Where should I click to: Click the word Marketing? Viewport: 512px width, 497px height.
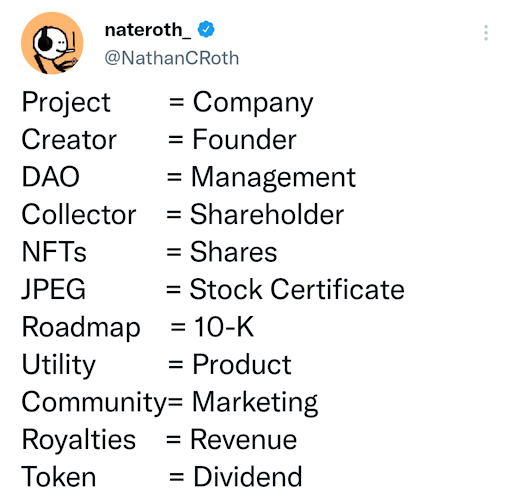[255, 403]
